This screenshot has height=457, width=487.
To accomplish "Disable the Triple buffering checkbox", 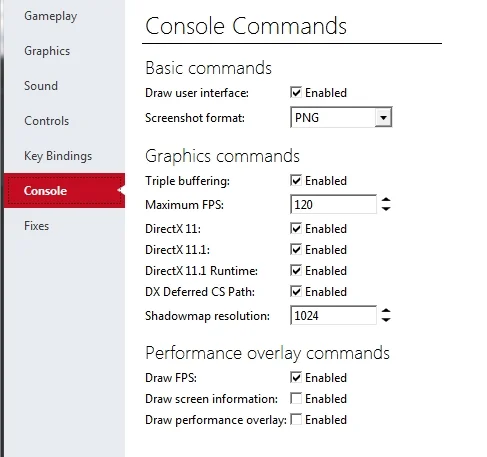I will (296, 180).
